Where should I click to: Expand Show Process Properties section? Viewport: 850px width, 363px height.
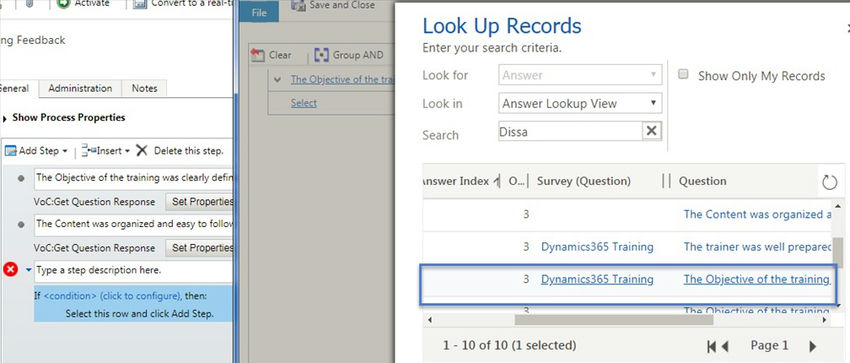click(x=5, y=118)
